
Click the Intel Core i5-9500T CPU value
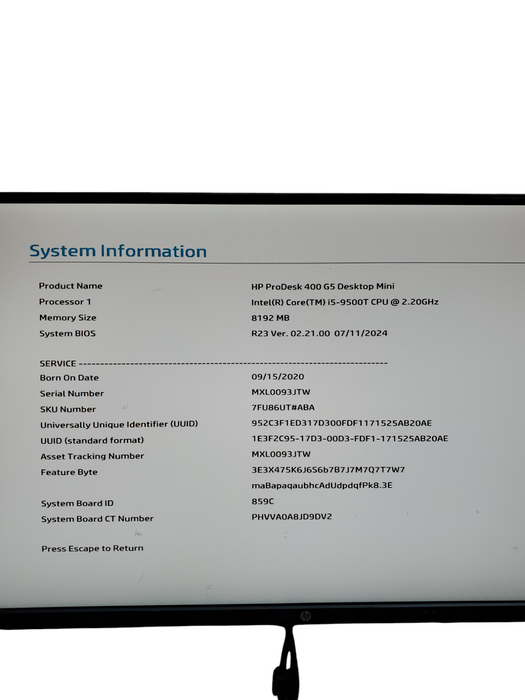pyautogui.click(x=345, y=302)
